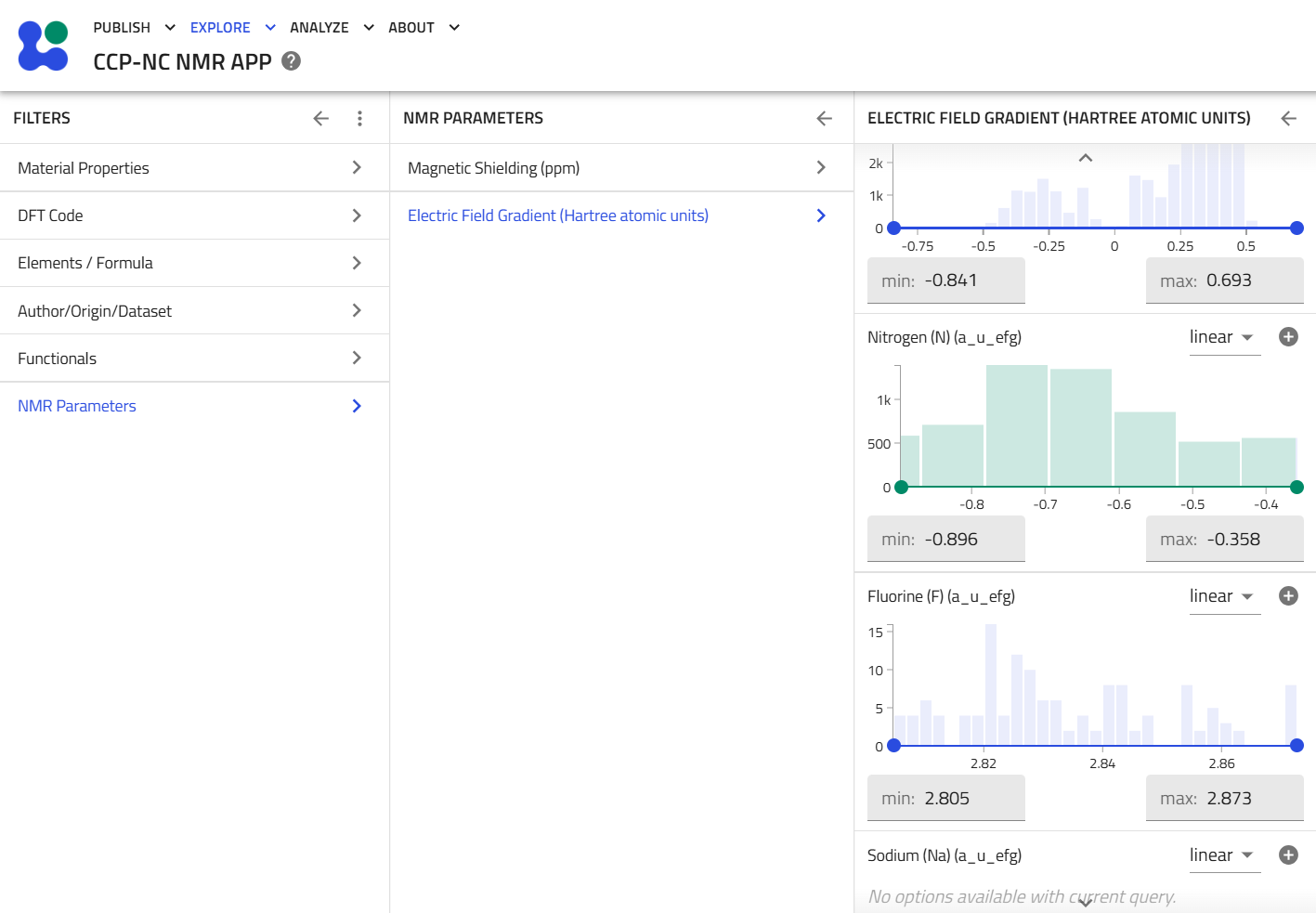Close NMR Parameters panel using back arrow
The height and width of the screenshot is (913, 1316).
(824, 118)
